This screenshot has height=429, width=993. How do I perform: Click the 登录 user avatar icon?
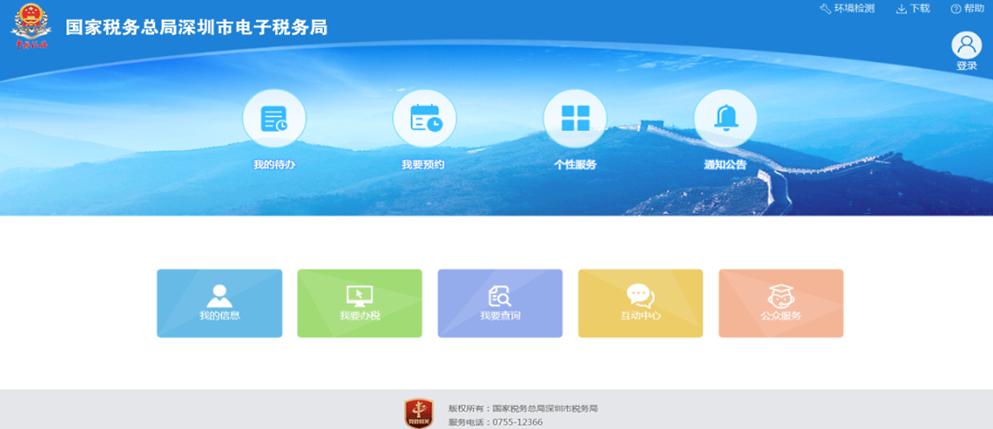(x=966, y=45)
